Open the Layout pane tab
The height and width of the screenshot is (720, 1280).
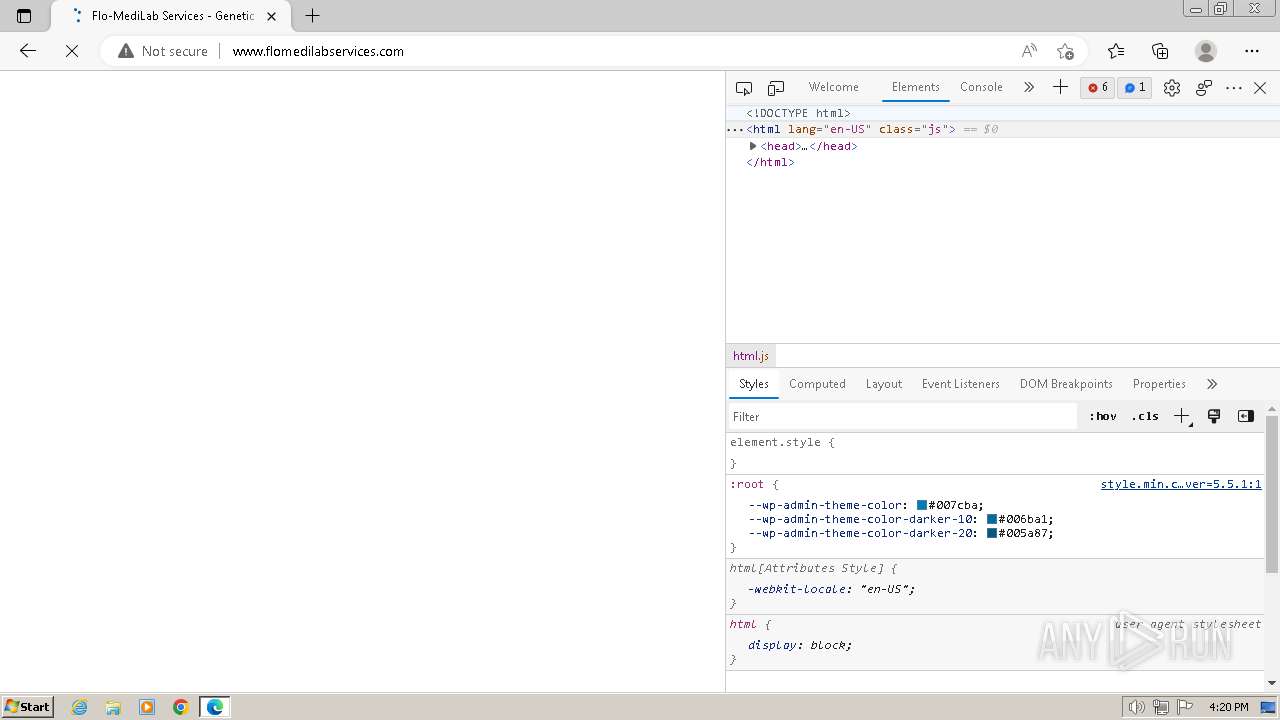(x=884, y=384)
